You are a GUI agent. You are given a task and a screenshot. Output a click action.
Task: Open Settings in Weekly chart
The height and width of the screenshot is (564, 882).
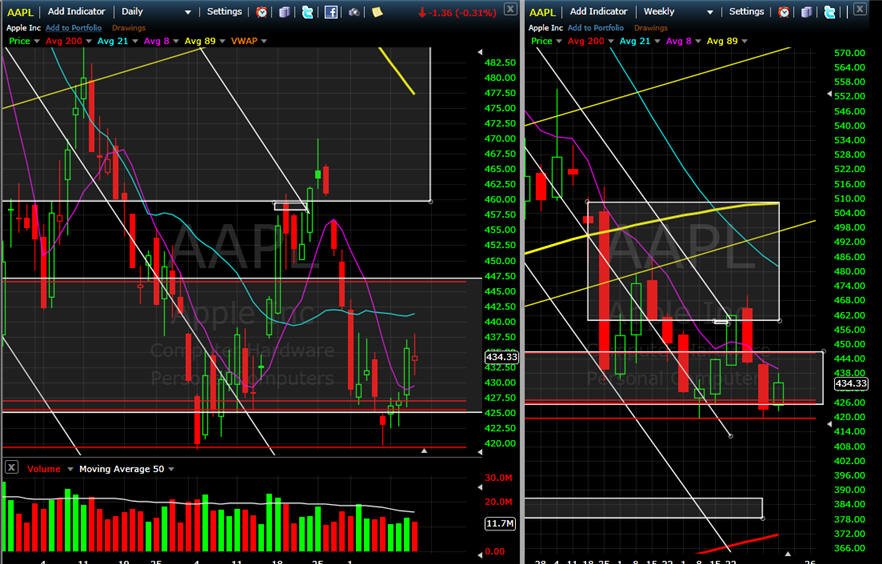pos(746,11)
